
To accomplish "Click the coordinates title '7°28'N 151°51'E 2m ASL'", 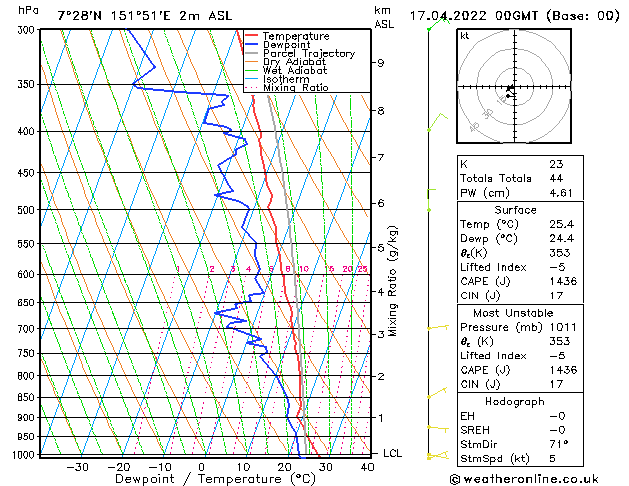I will (x=145, y=16).
